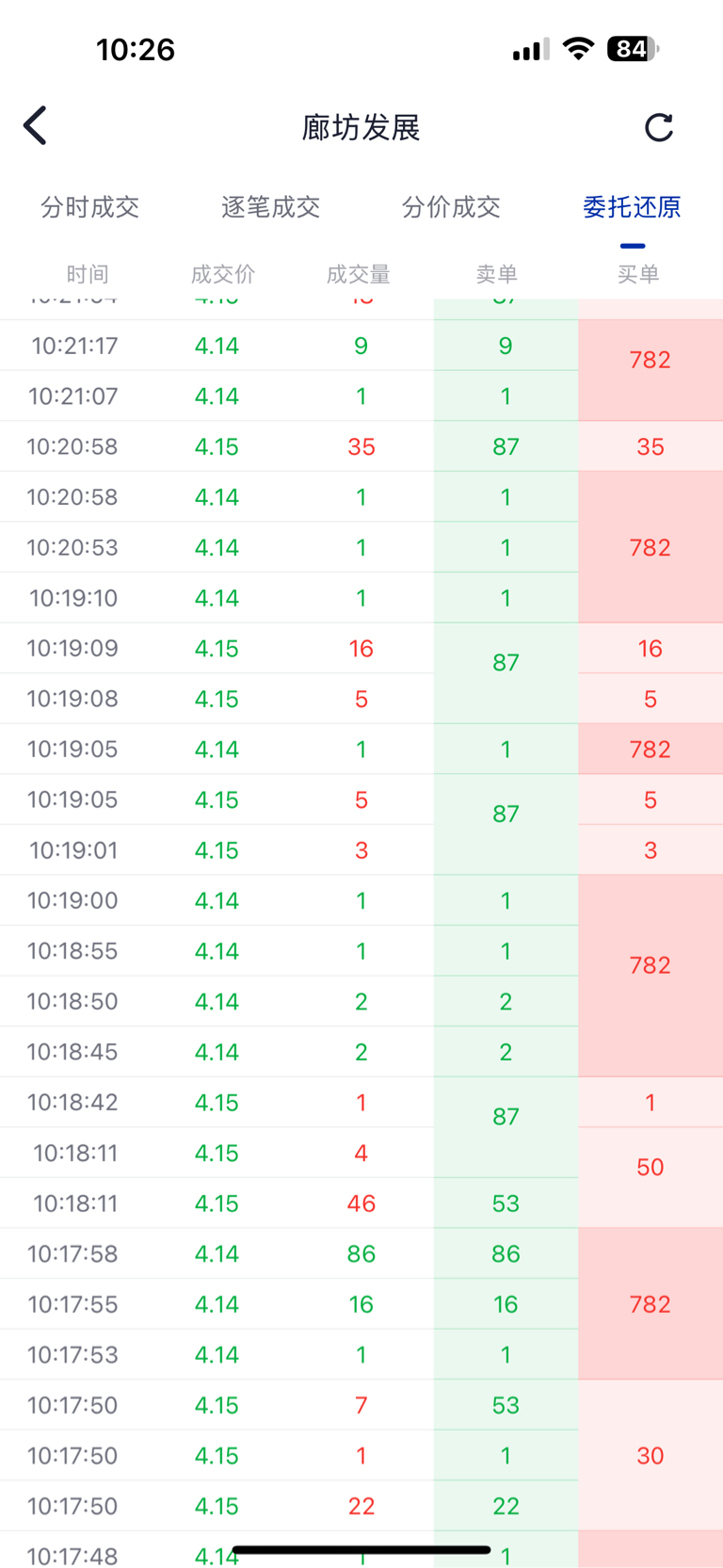This screenshot has height=1568, width=723.
Task: Tap the cellular signal bars icon
Action: 531,50
